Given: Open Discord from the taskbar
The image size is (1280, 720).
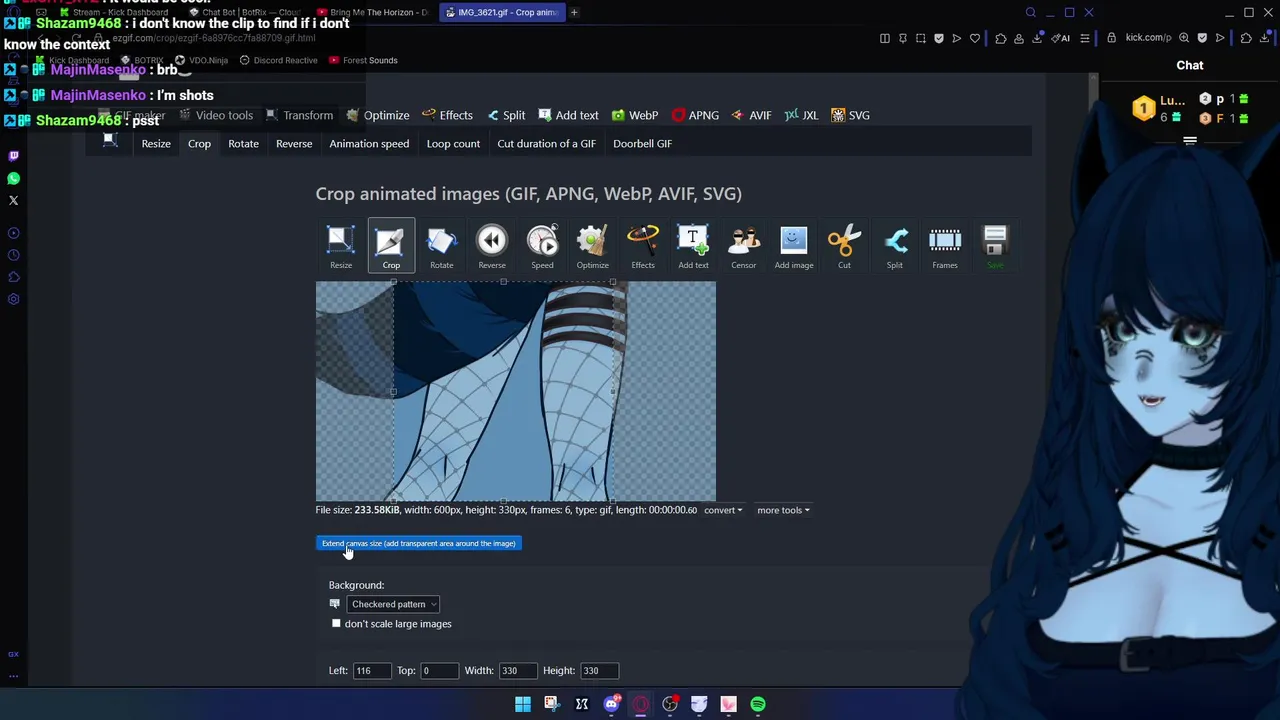Looking at the screenshot, I should click(611, 704).
